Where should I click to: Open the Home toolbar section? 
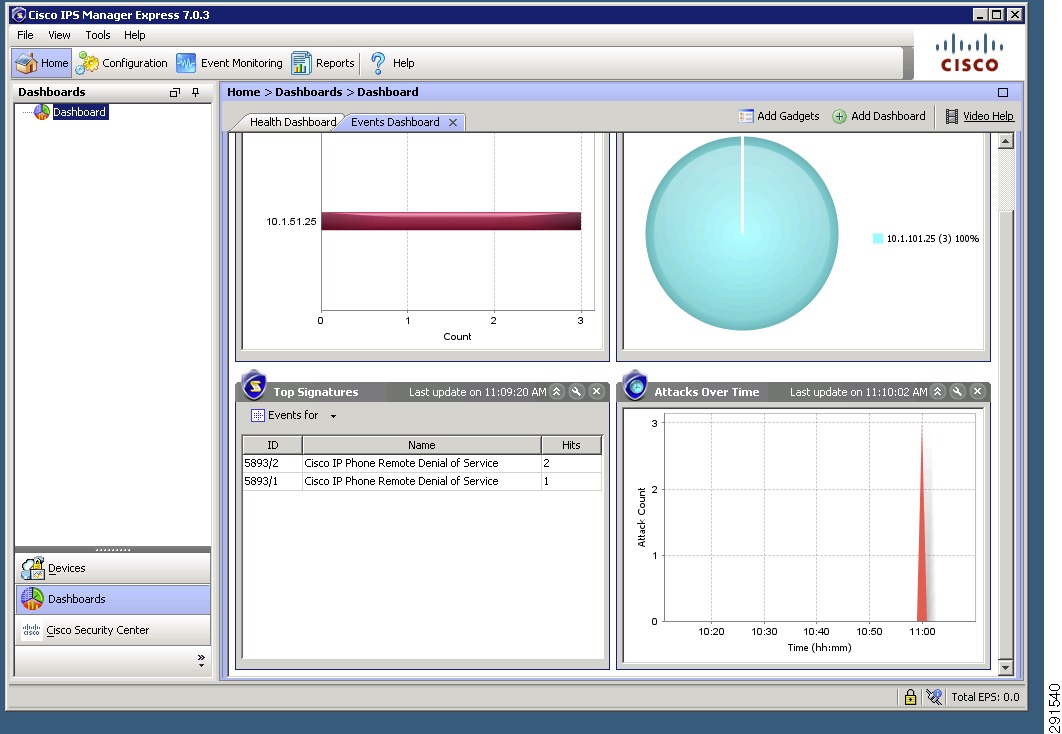41,63
